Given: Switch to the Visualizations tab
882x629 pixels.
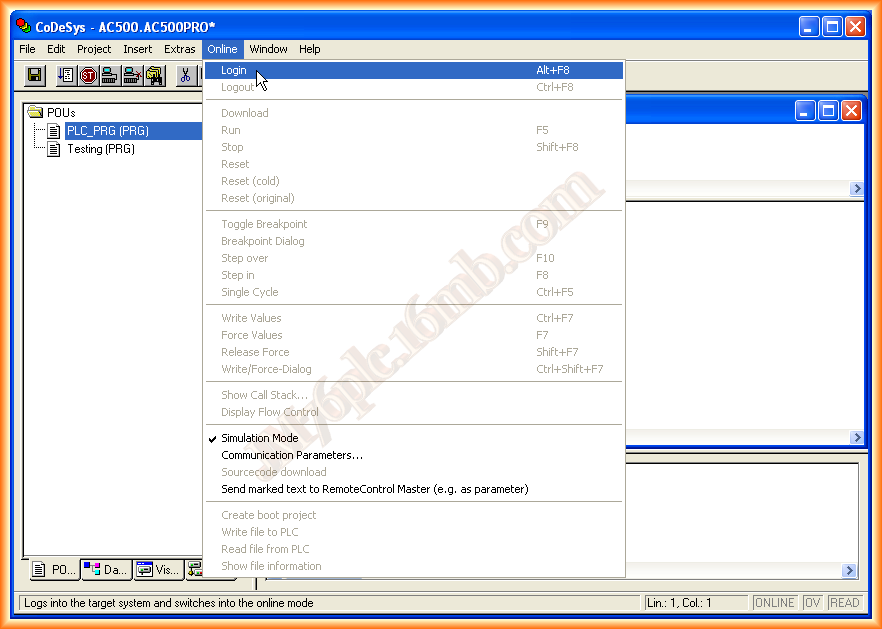Looking at the screenshot, I should 157,570.
